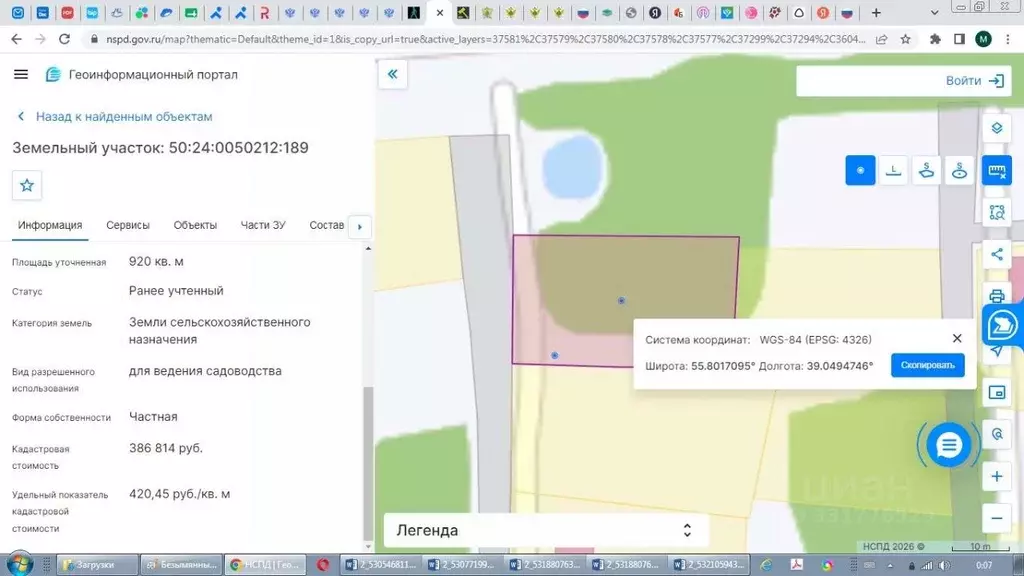The height and width of the screenshot is (576, 1024).
Task: Open the Сервисы tab
Action: click(x=128, y=225)
